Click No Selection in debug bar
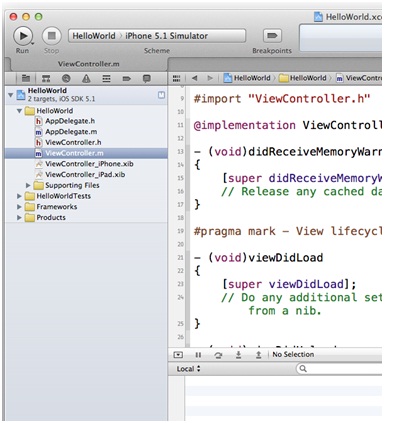Screen dimensions: 417x423 [293, 355]
